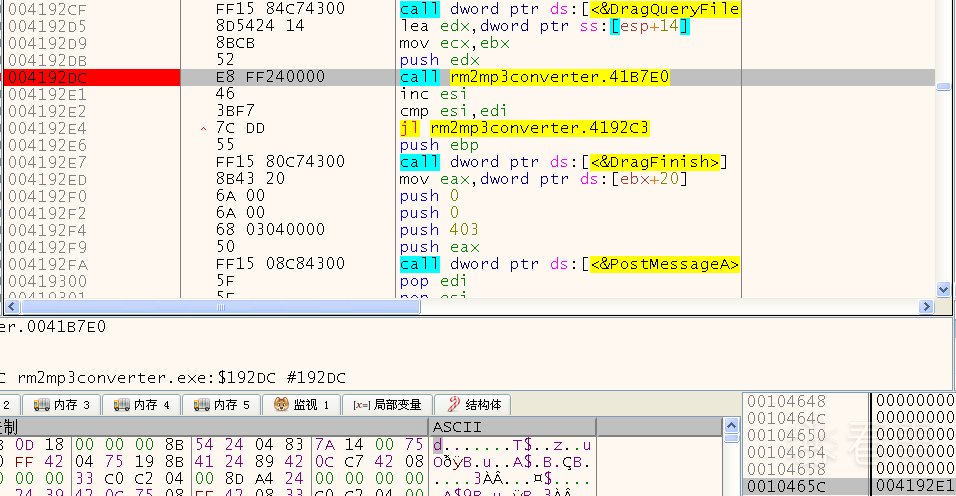Open the 监视 1 watch tab

coord(301,405)
